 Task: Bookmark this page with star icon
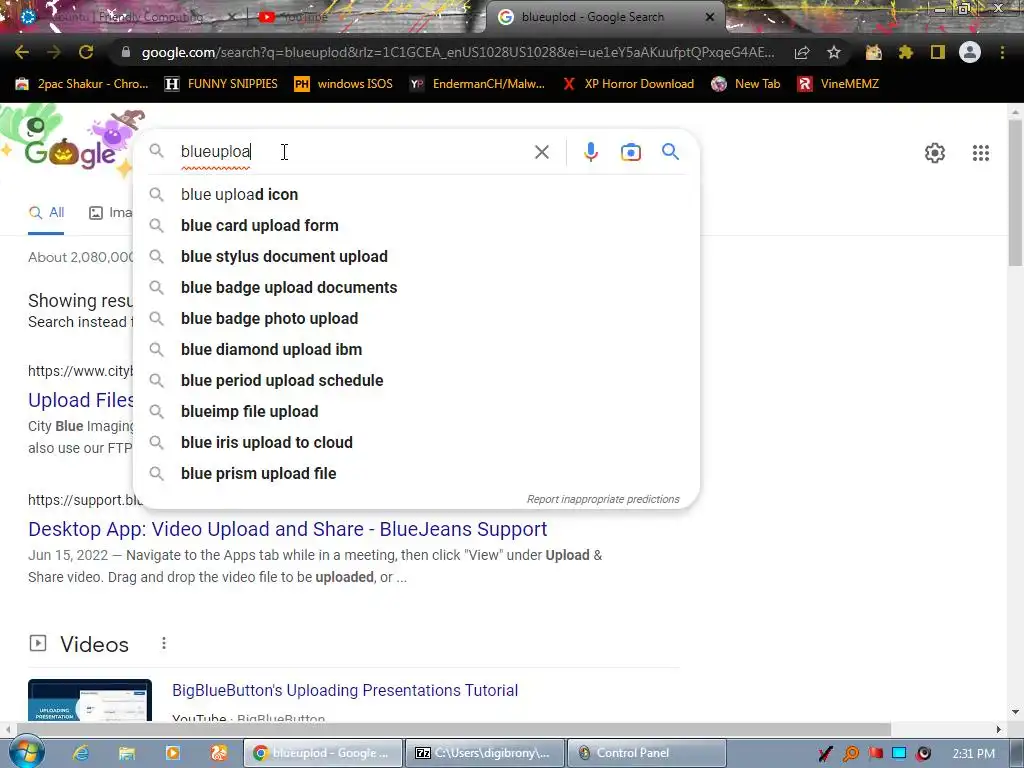pos(833,52)
